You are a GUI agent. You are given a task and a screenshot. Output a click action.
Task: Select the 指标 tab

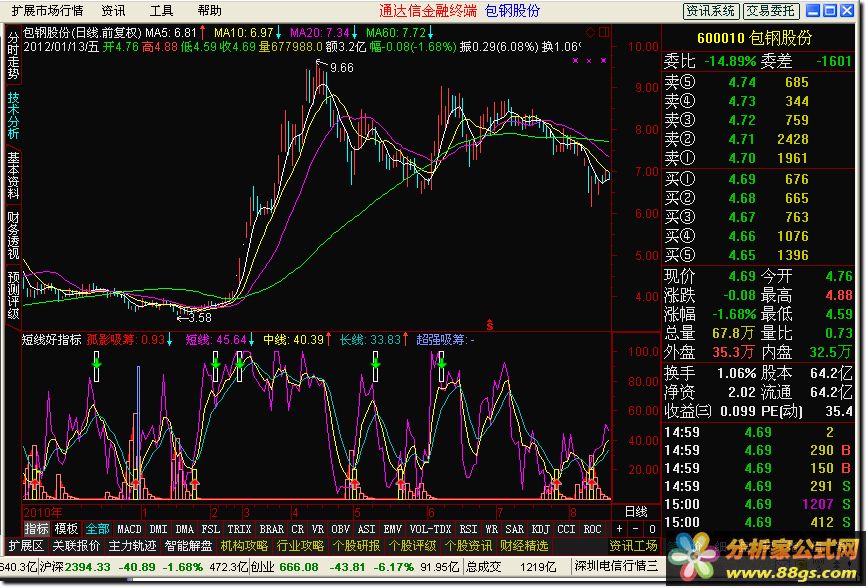(x=36, y=529)
